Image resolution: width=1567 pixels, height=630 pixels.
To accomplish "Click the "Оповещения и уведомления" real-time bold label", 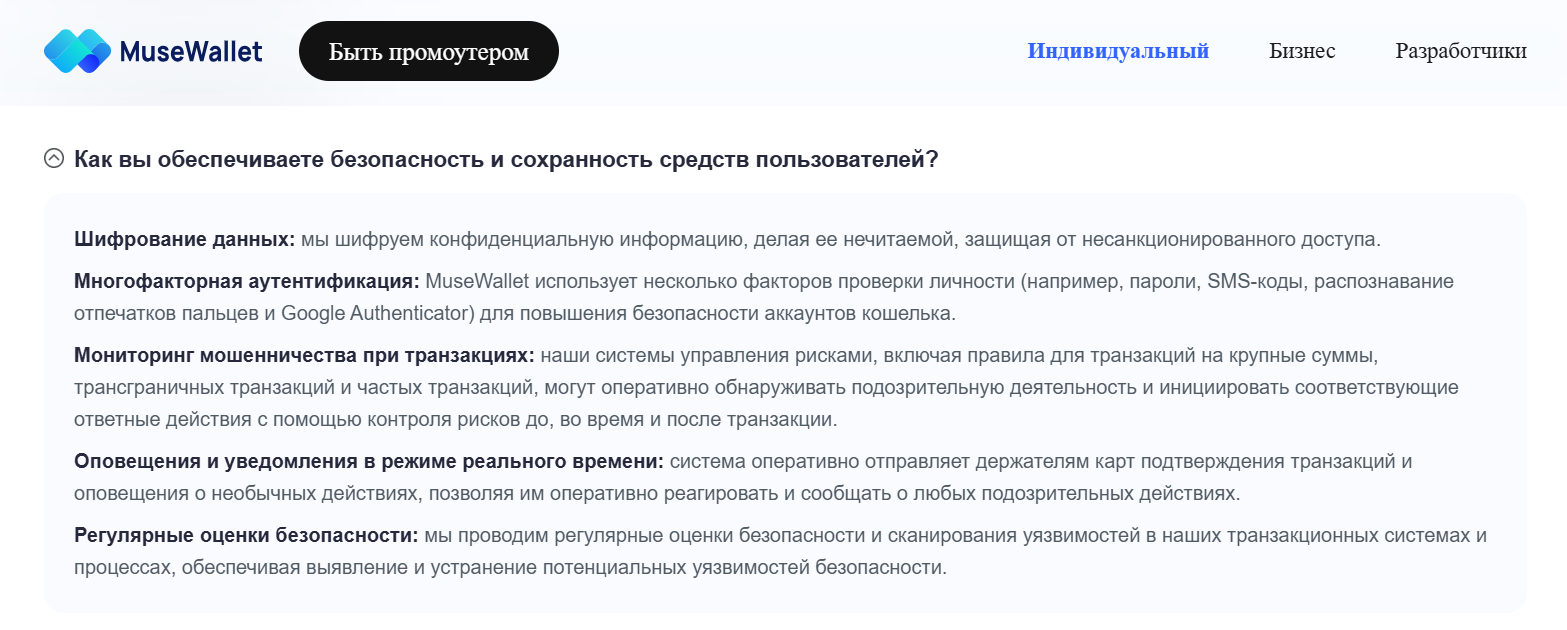I will click(368, 462).
